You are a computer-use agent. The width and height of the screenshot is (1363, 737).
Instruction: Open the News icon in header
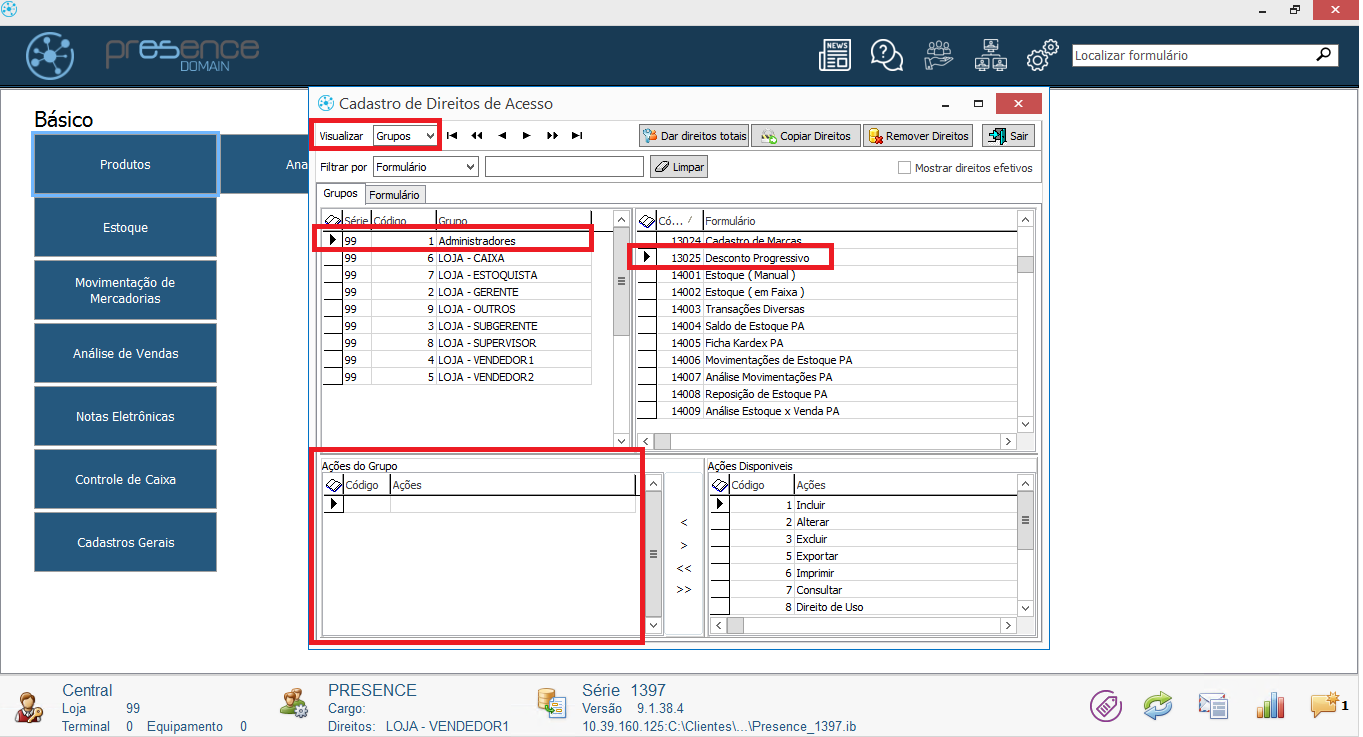pyautogui.click(x=834, y=56)
